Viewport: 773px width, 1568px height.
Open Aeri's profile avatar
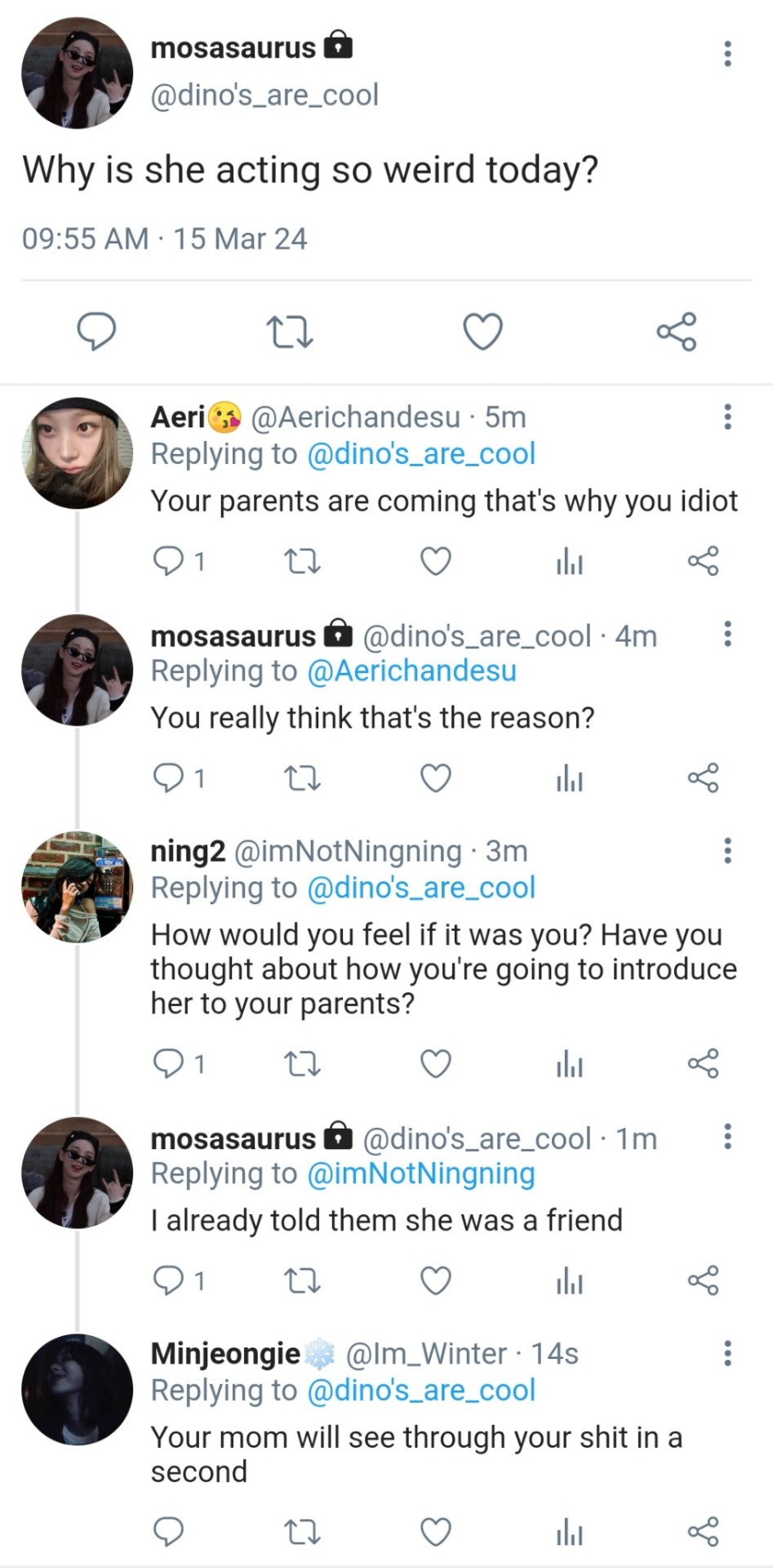77,454
